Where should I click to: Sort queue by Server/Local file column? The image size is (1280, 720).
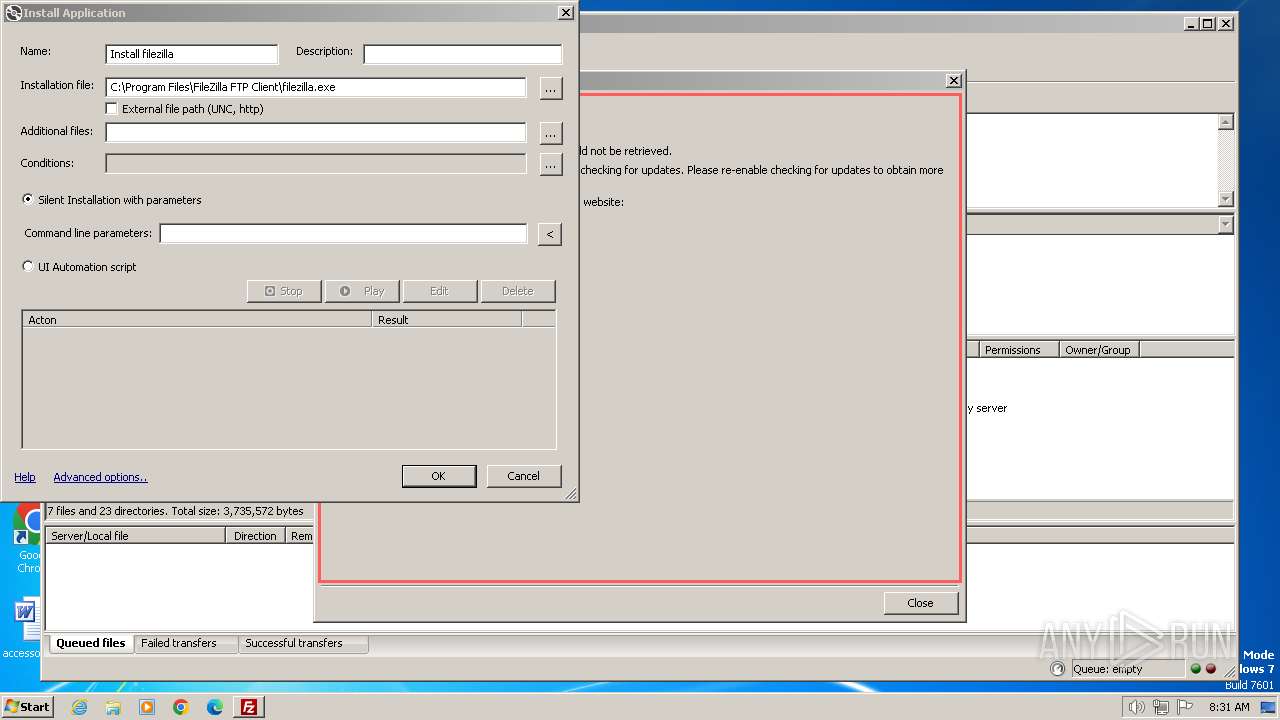[136, 536]
